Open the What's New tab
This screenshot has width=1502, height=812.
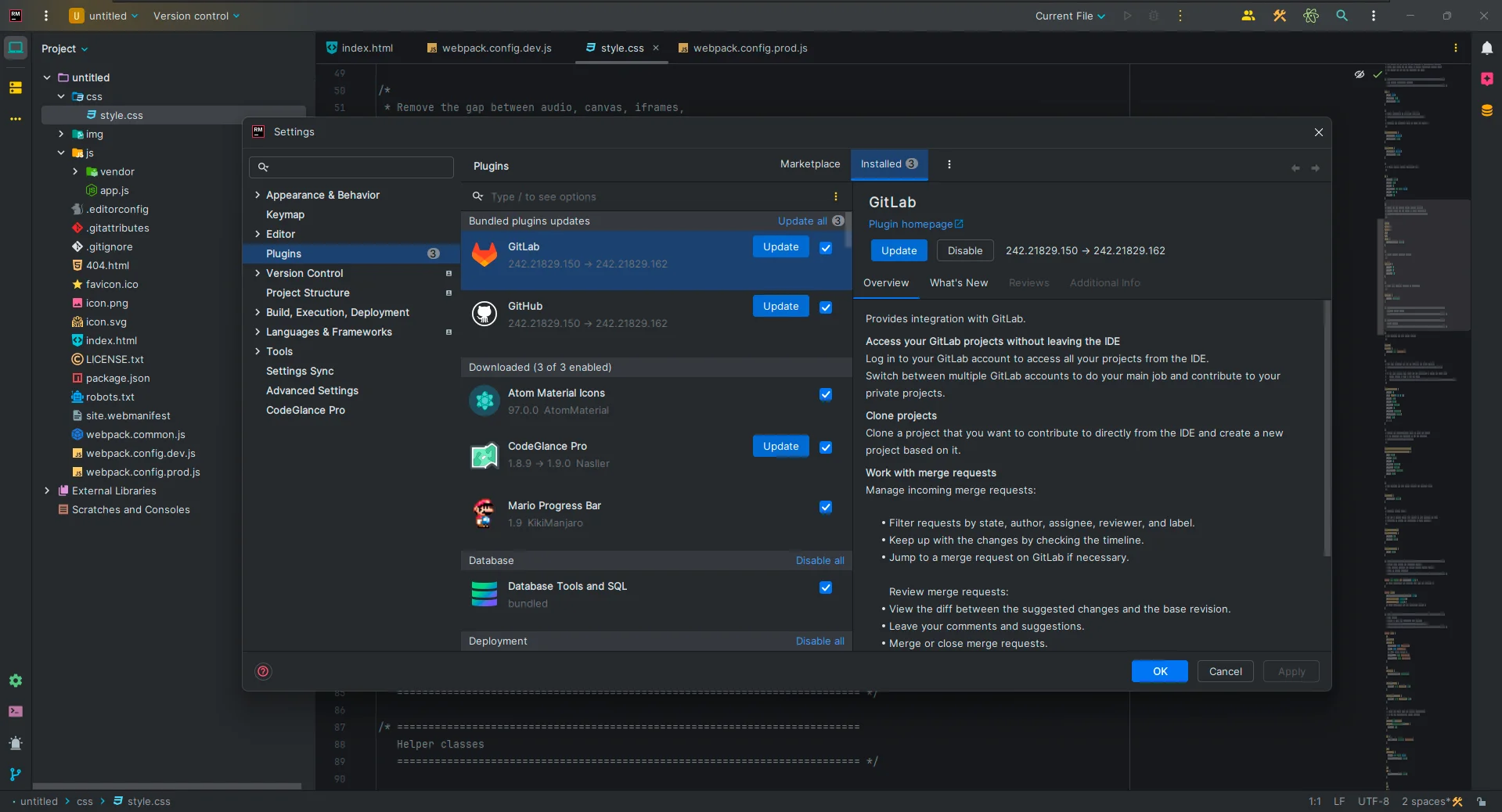click(958, 283)
